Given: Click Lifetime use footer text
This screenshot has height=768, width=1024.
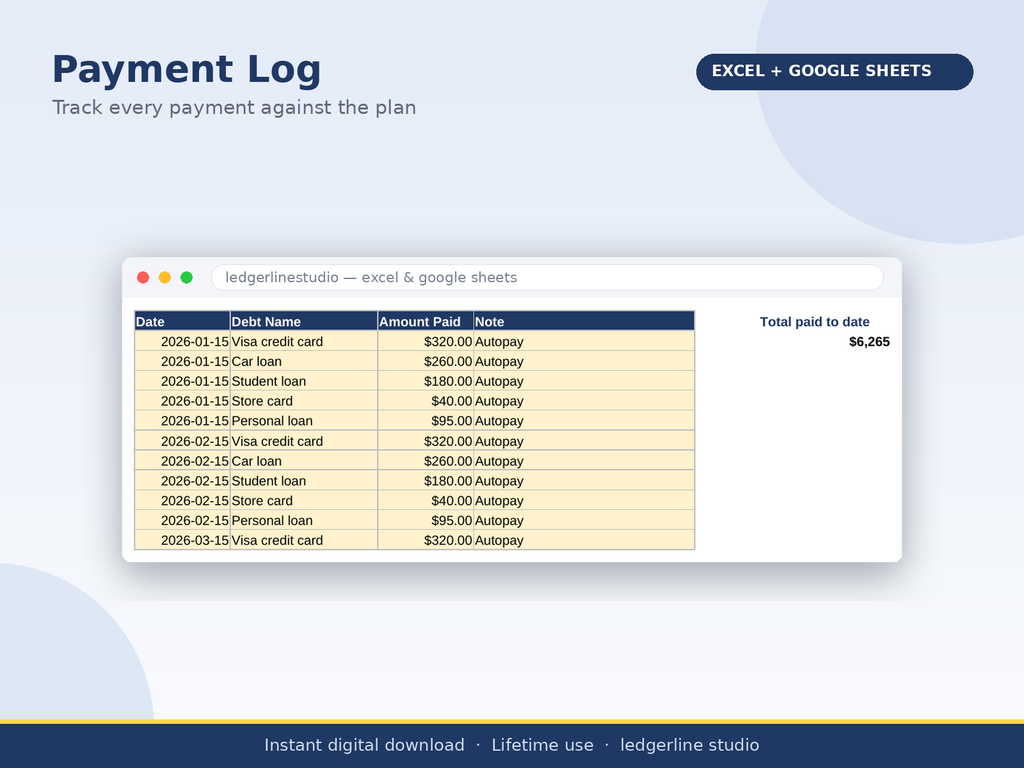Looking at the screenshot, I should point(543,745).
